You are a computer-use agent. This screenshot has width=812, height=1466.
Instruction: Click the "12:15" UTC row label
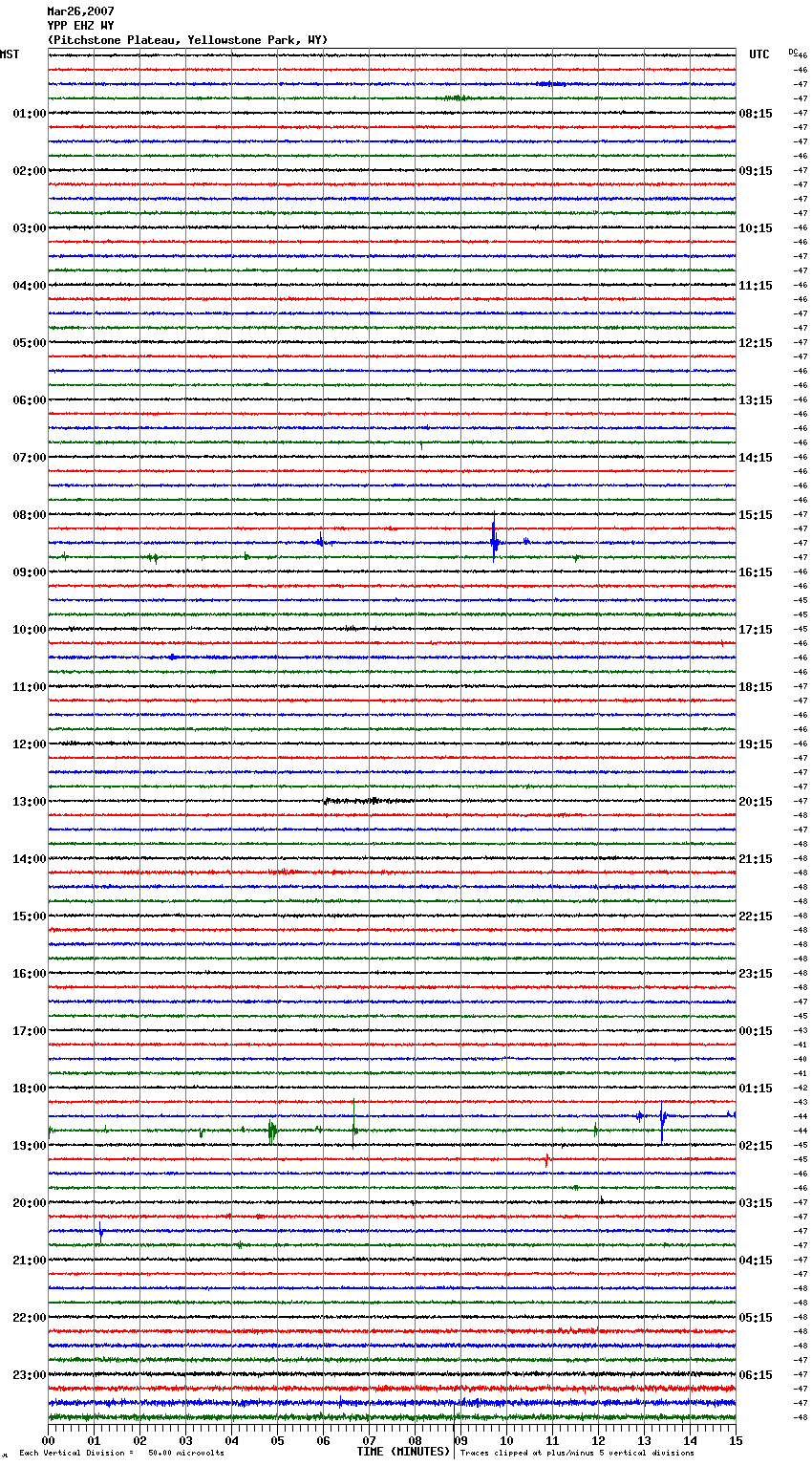[x=756, y=343]
